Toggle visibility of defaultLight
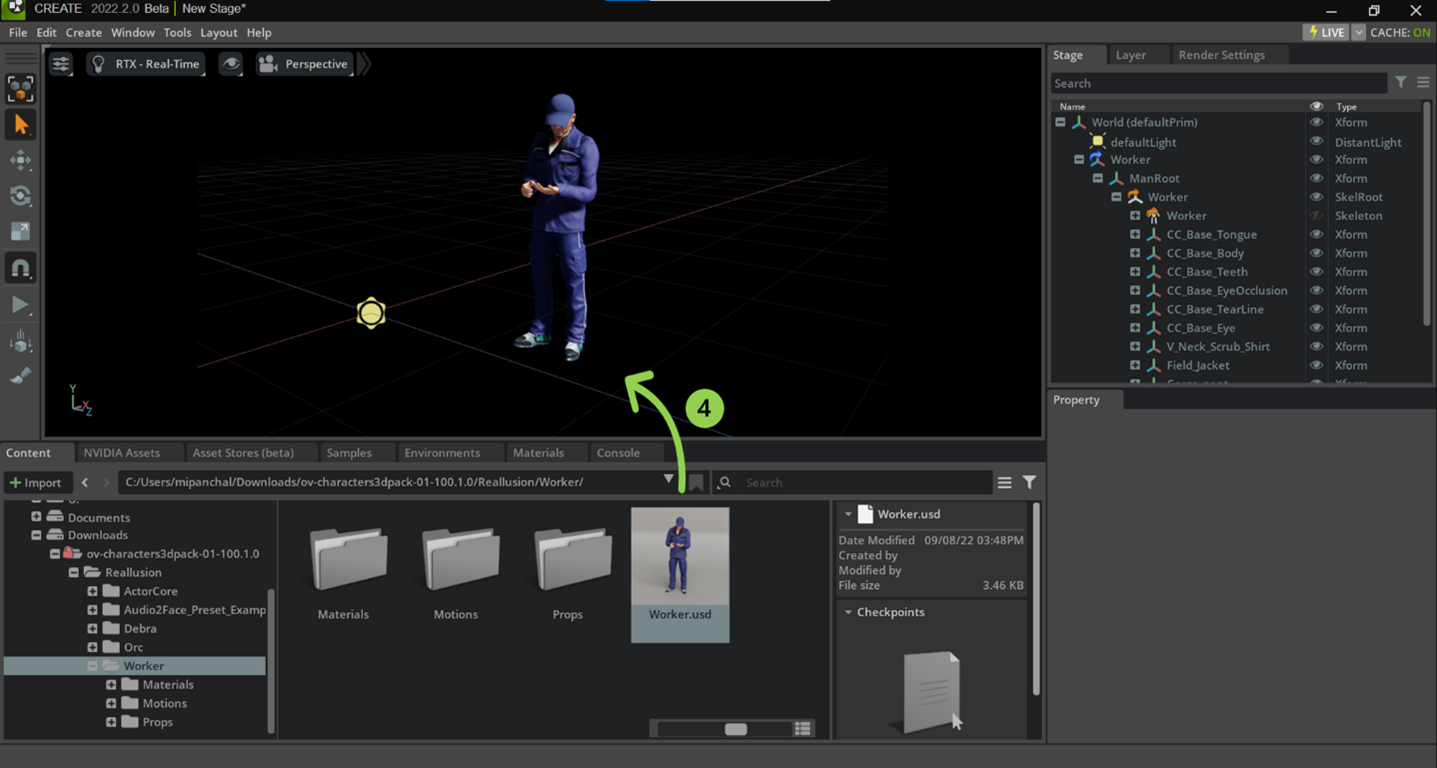This screenshot has height=768, width=1437. (x=1316, y=142)
